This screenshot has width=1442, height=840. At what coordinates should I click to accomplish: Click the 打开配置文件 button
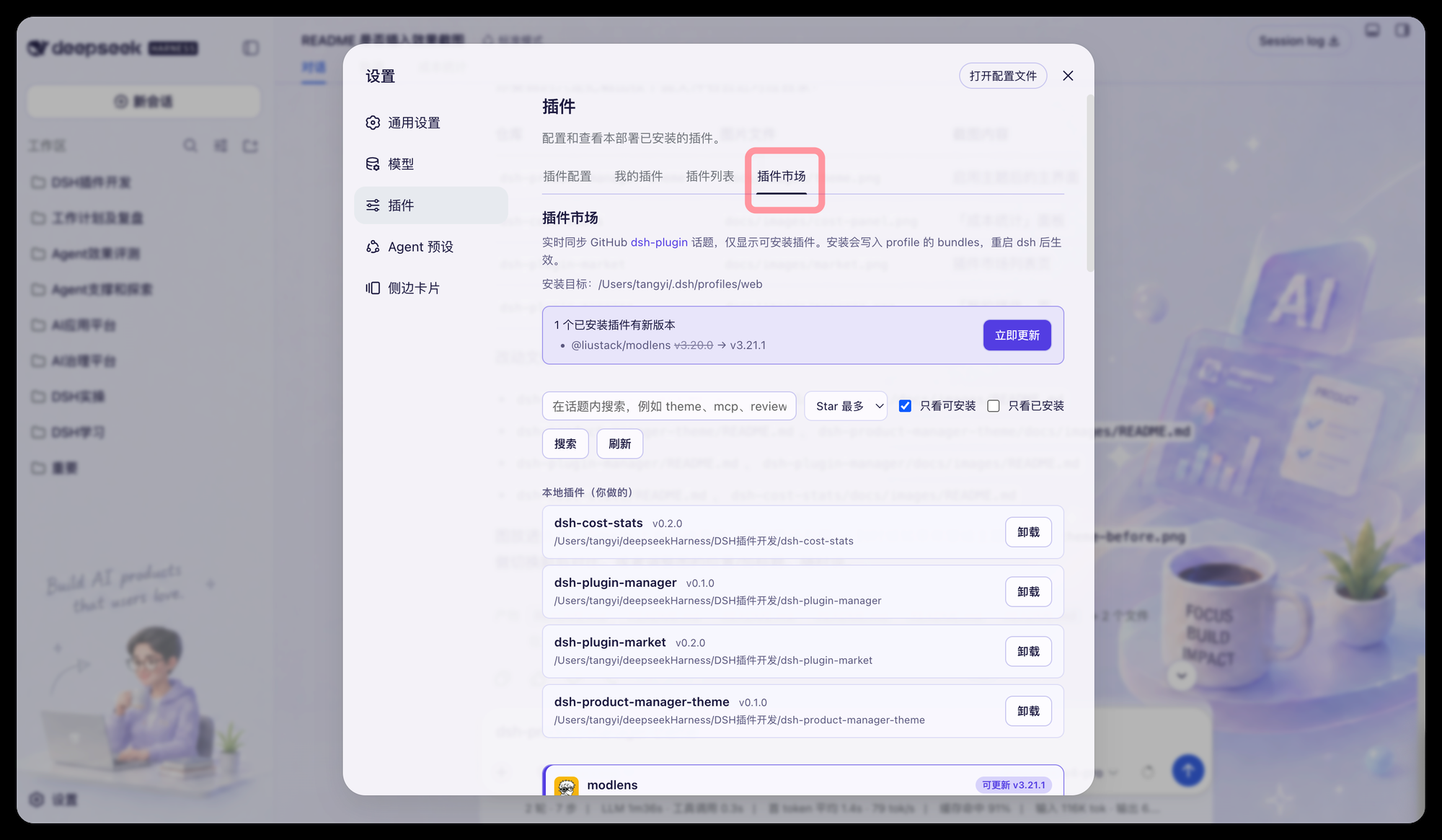pyautogui.click(x=1003, y=76)
